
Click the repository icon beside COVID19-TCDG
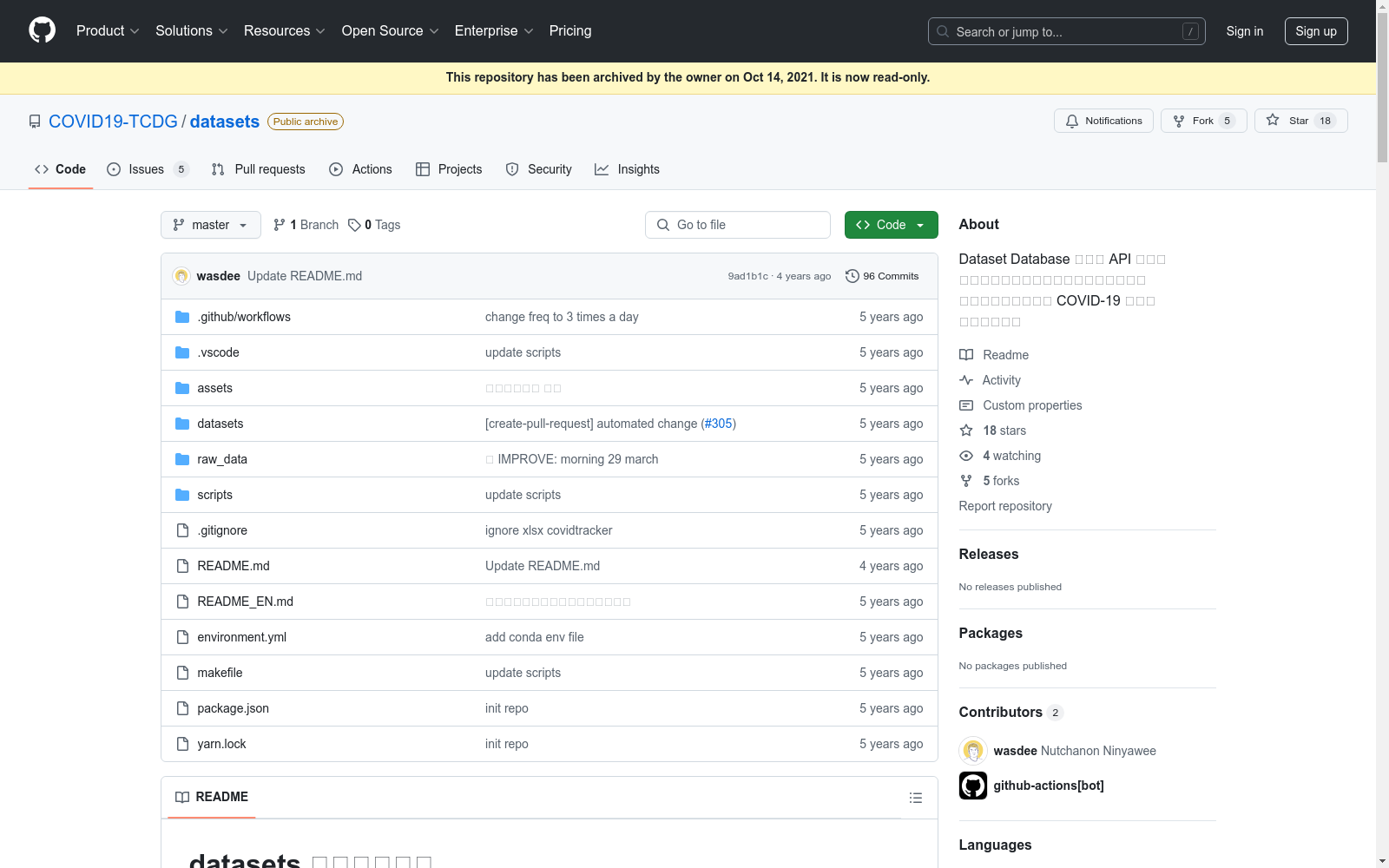click(35, 122)
